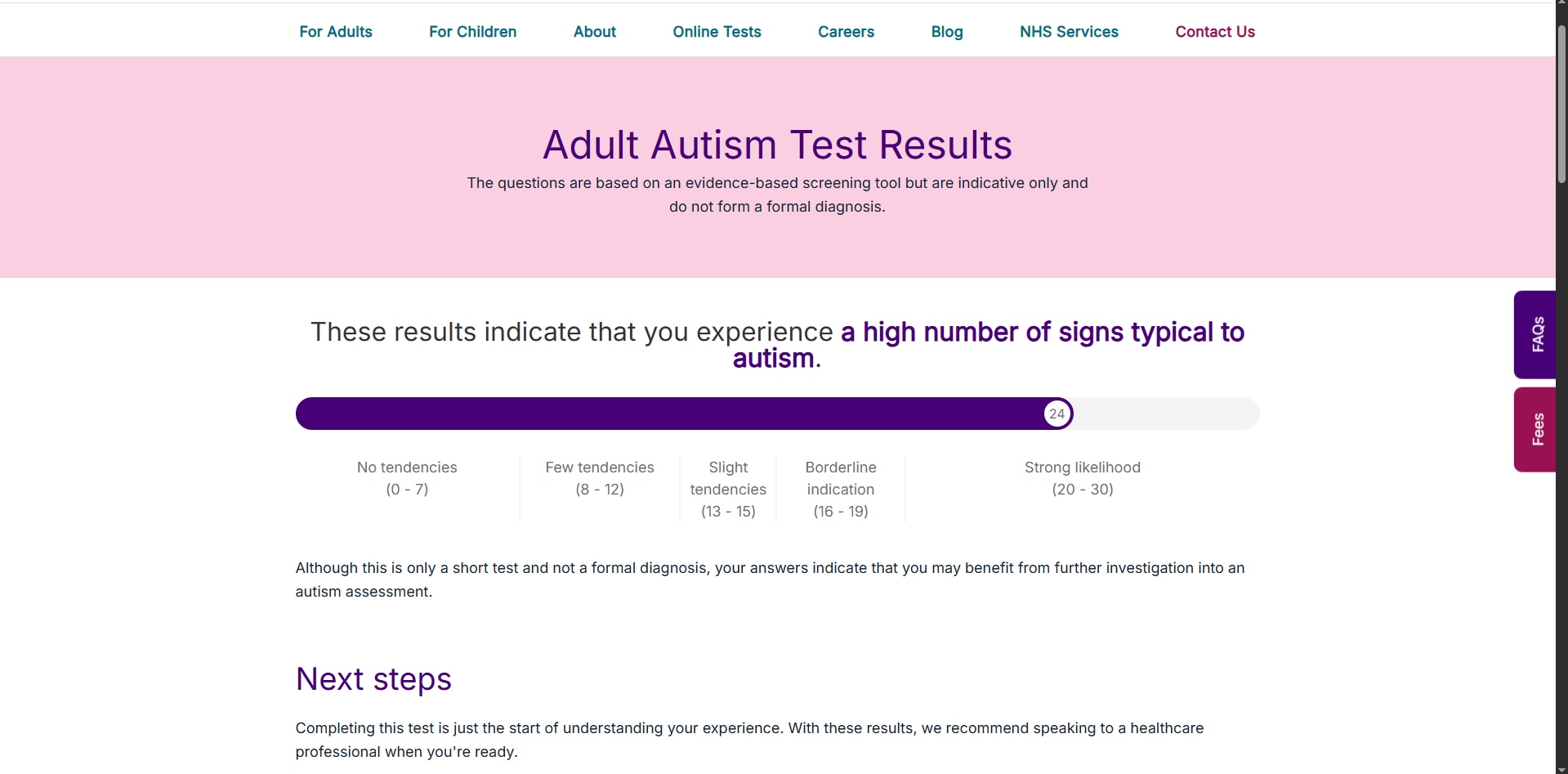This screenshot has width=1568, height=774.
Task: Click the page's vertical scrollbar thumb
Action: tap(1561, 102)
